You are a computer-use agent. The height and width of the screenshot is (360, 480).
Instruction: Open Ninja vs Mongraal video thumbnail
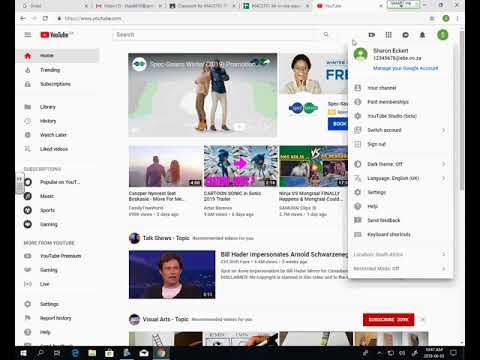tap(313, 166)
